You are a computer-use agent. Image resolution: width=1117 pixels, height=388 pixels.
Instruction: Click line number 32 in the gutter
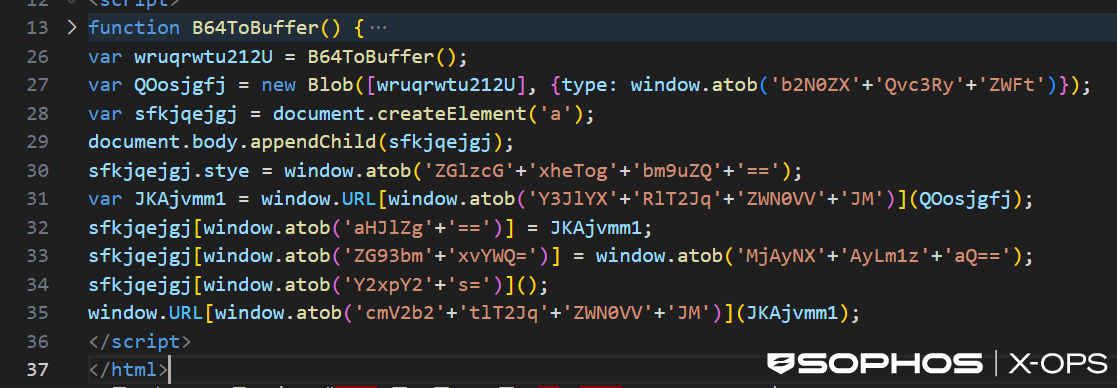click(x=36, y=228)
